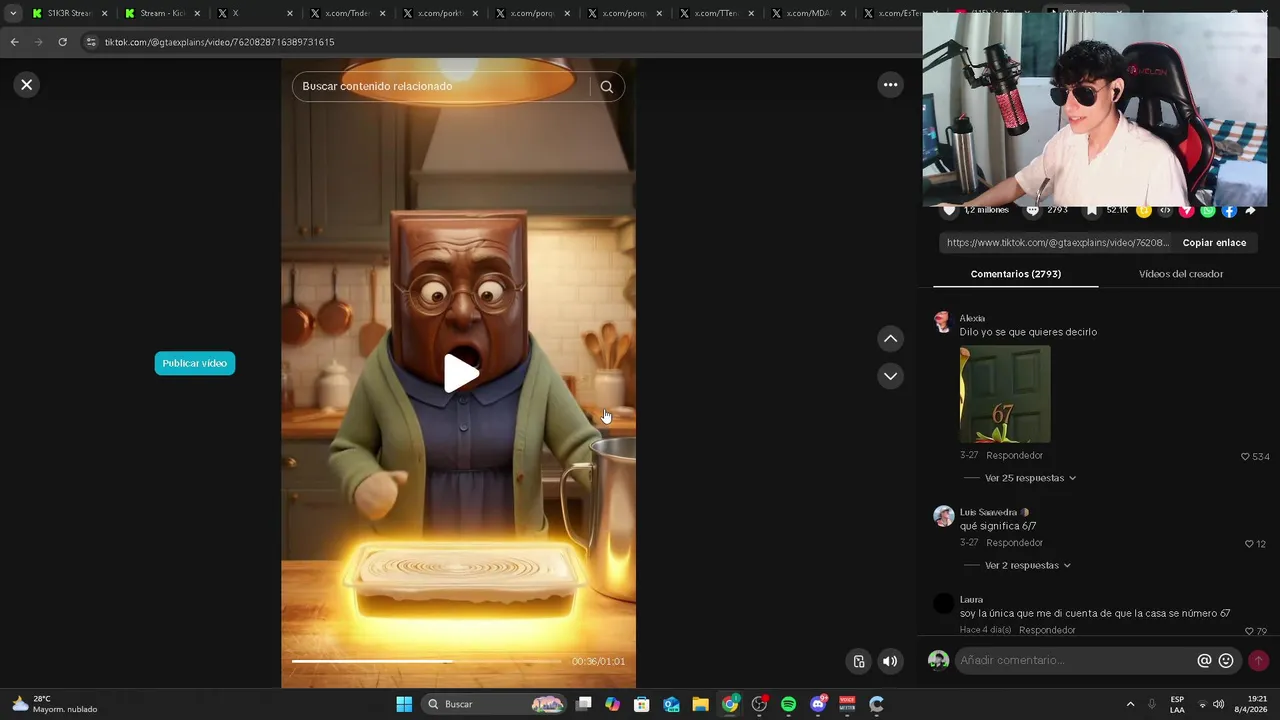Image resolution: width=1280 pixels, height=720 pixels.
Task: Open Spotify from the taskbar
Action: 788,704
